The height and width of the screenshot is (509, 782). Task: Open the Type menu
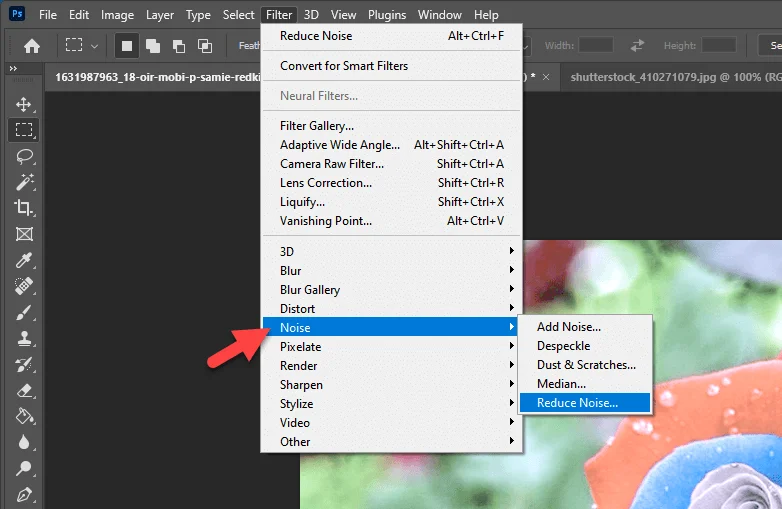198,15
